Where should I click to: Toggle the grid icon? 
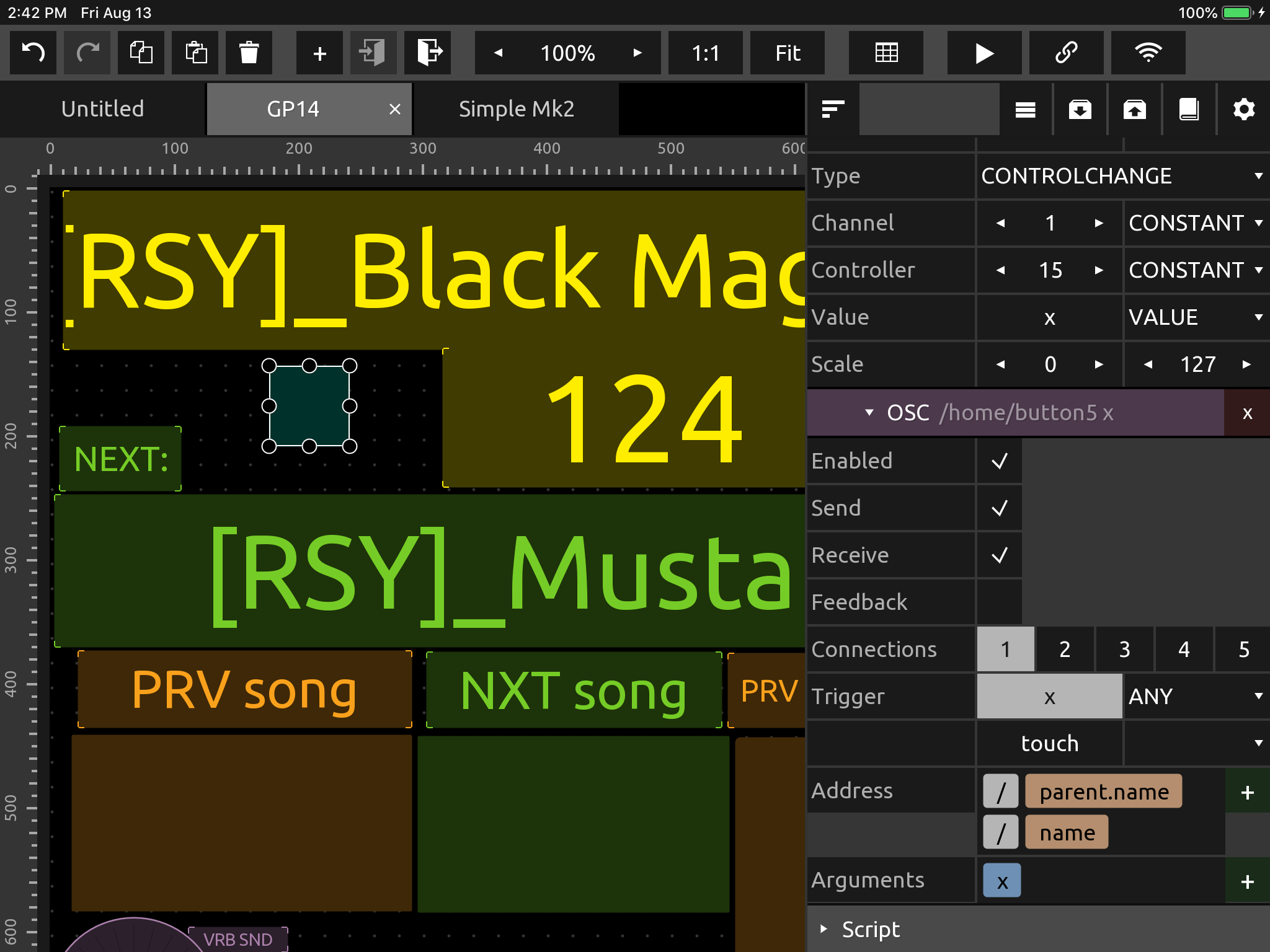click(x=886, y=53)
